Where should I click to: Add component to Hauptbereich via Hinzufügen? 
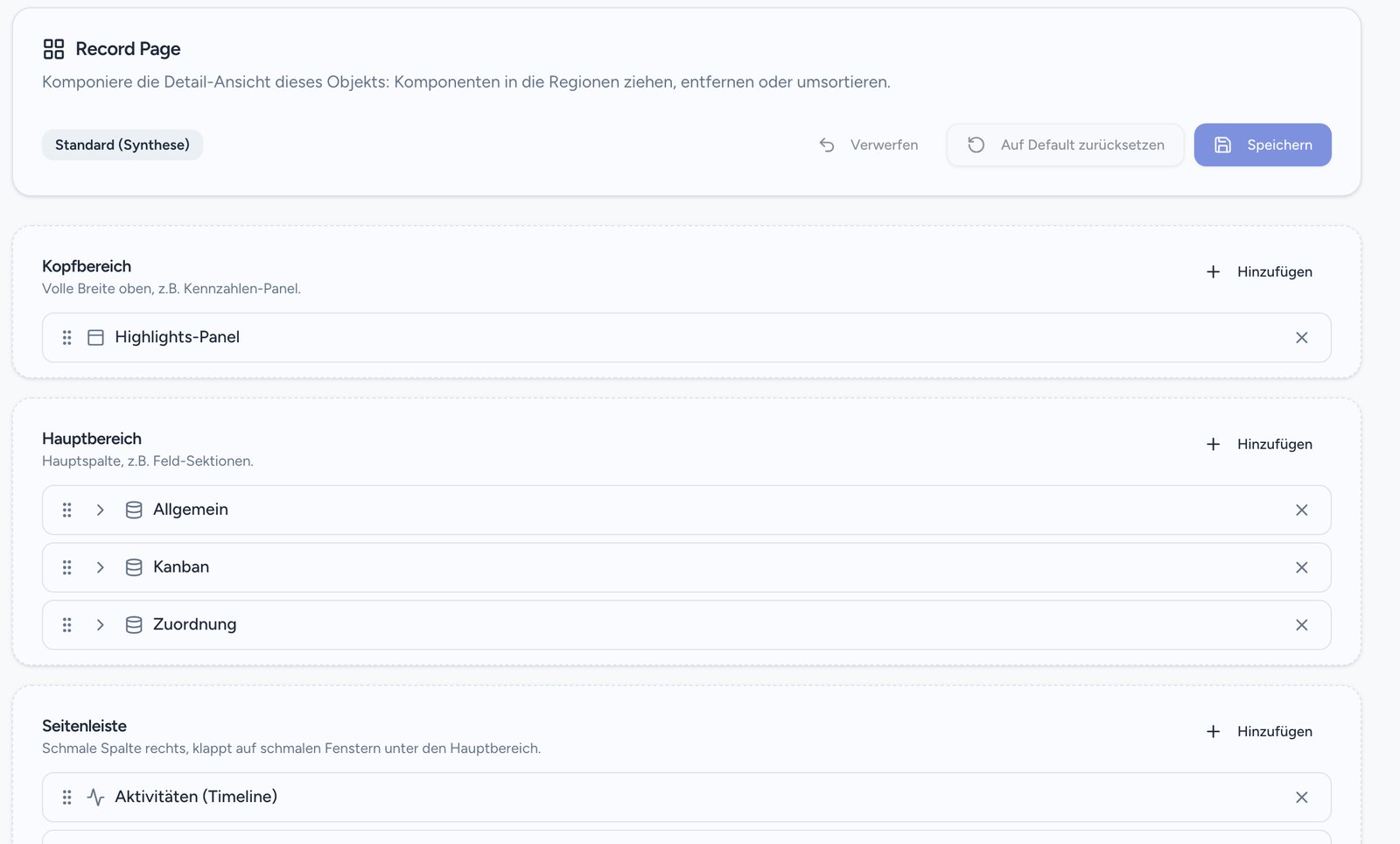pos(1259,445)
